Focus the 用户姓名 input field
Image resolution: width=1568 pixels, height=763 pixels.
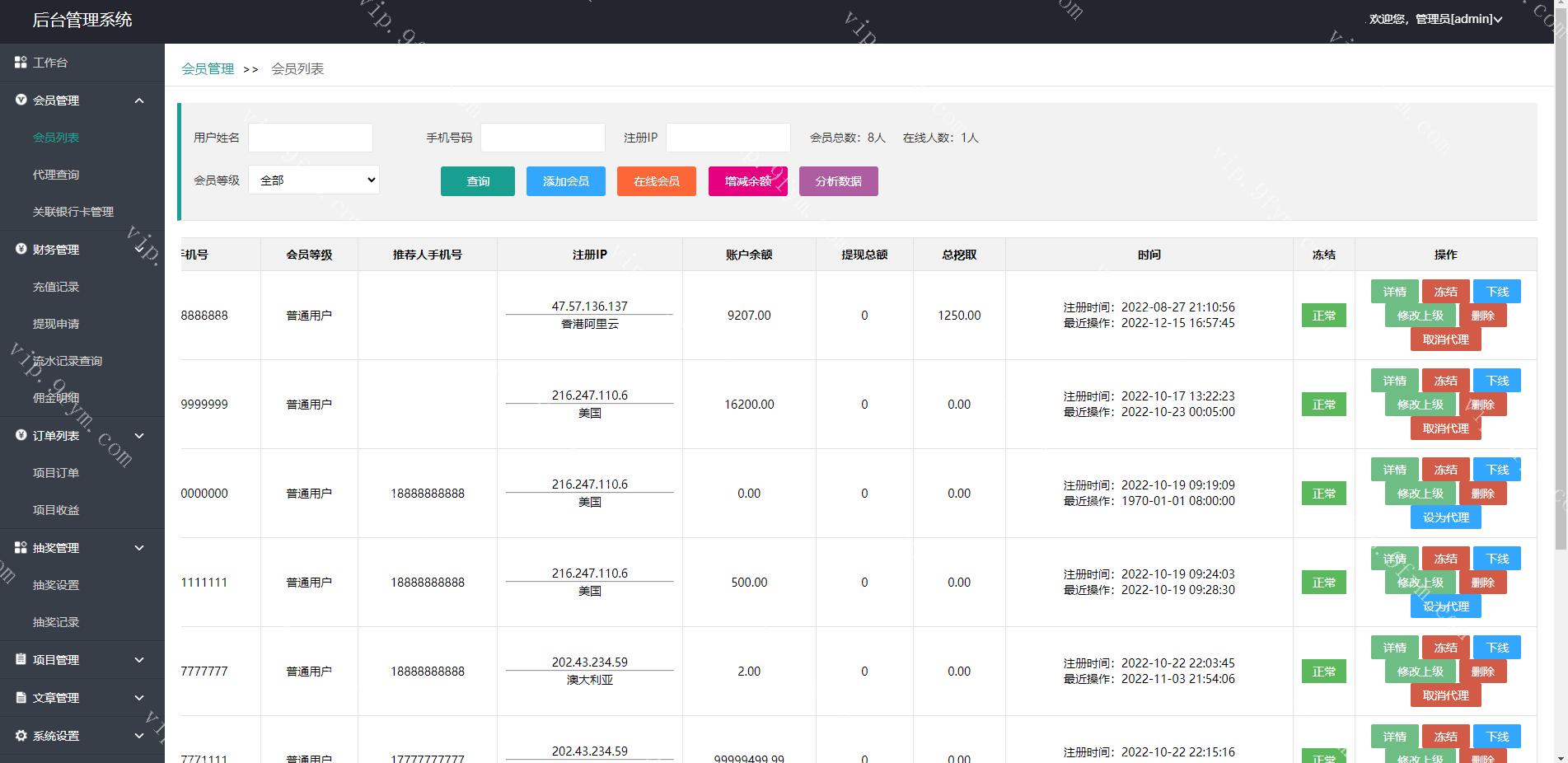click(x=311, y=138)
